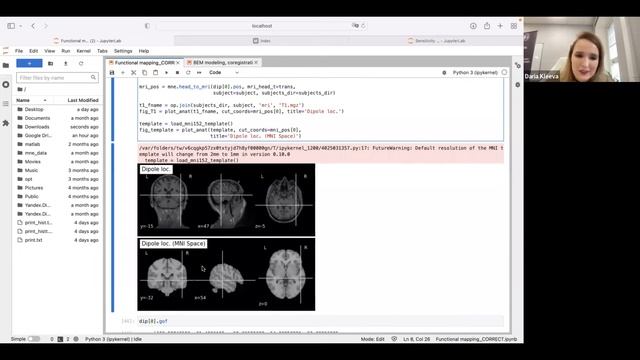This screenshot has height=360, width=640.
Task: Copy the selected cell in the notebook toolbar
Action: (144, 73)
